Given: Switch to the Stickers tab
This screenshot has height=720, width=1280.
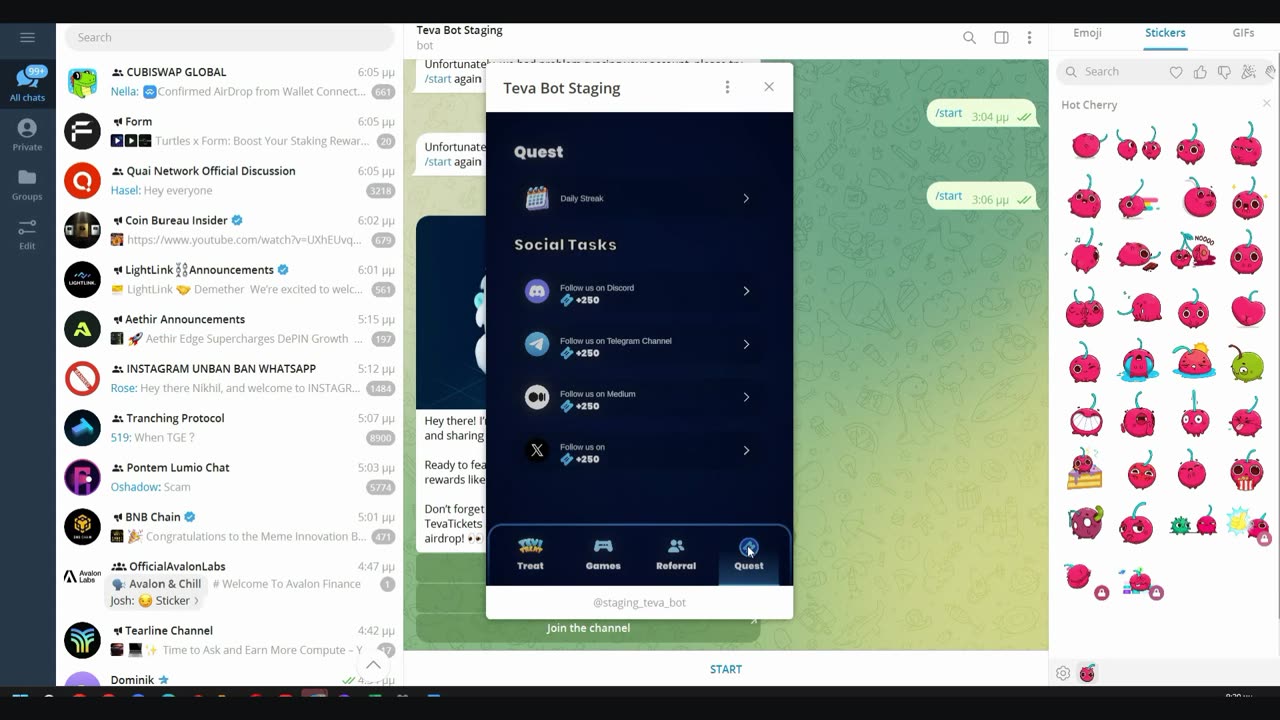Looking at the screenshot, I should (x=1165, y=33).
